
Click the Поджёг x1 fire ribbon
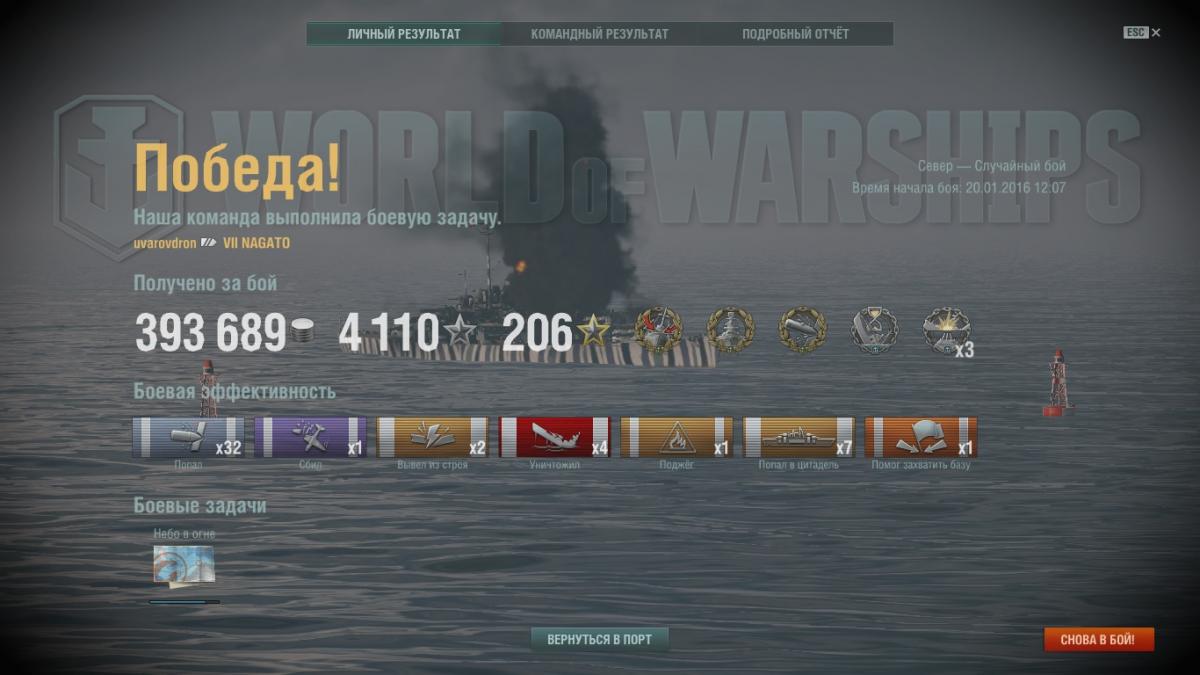(x=676, y=437)
